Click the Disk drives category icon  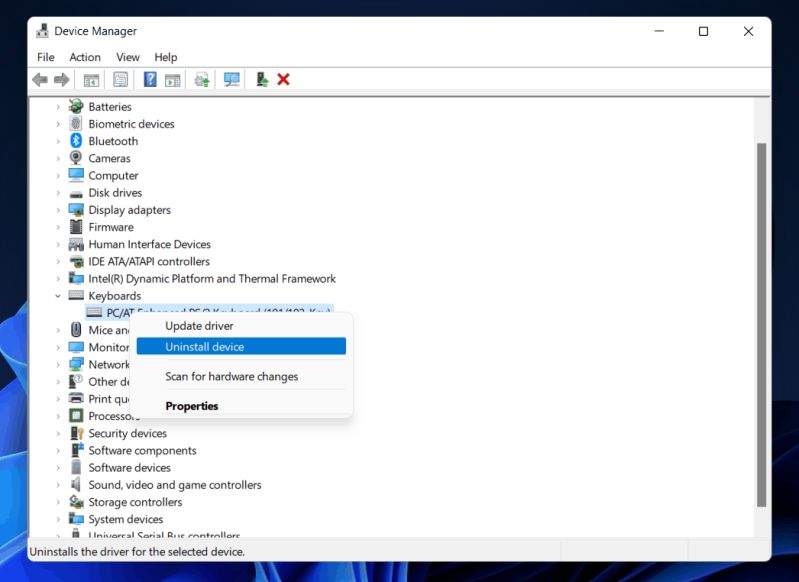point(76,193)
